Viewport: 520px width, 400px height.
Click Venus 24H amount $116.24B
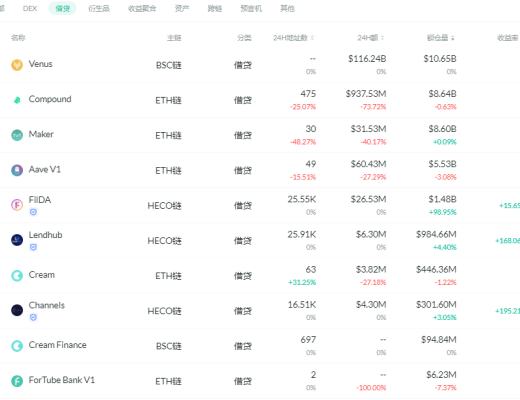tap(367, 59)
